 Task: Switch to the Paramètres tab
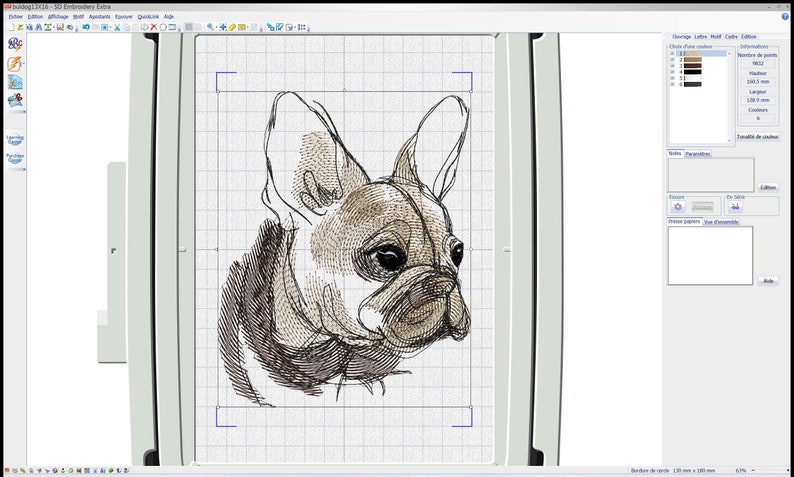tap(698, 154)
